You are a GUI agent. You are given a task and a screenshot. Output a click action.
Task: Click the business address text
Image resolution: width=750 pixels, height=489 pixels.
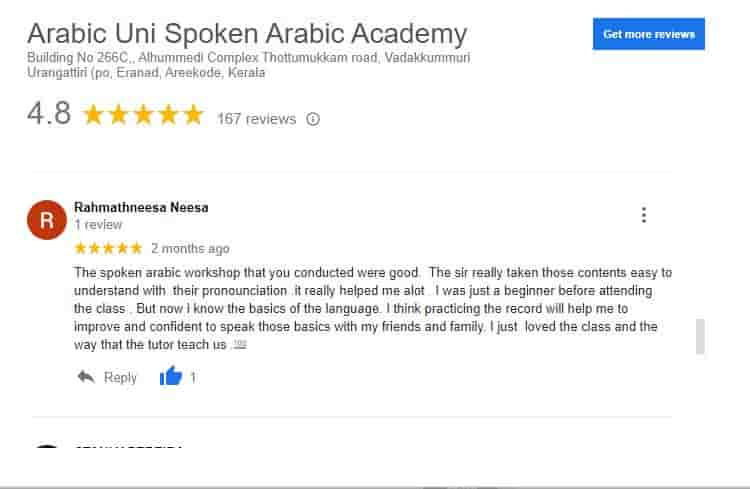click(248, 65)
